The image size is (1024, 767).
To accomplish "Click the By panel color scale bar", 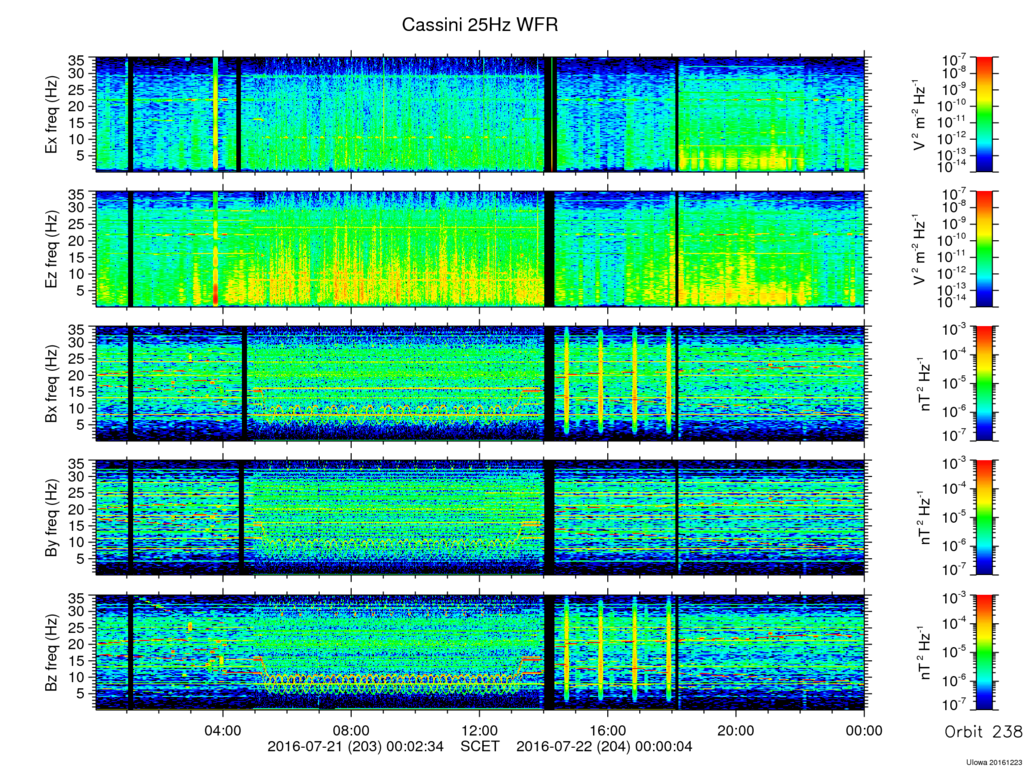I will coord(984,517).
